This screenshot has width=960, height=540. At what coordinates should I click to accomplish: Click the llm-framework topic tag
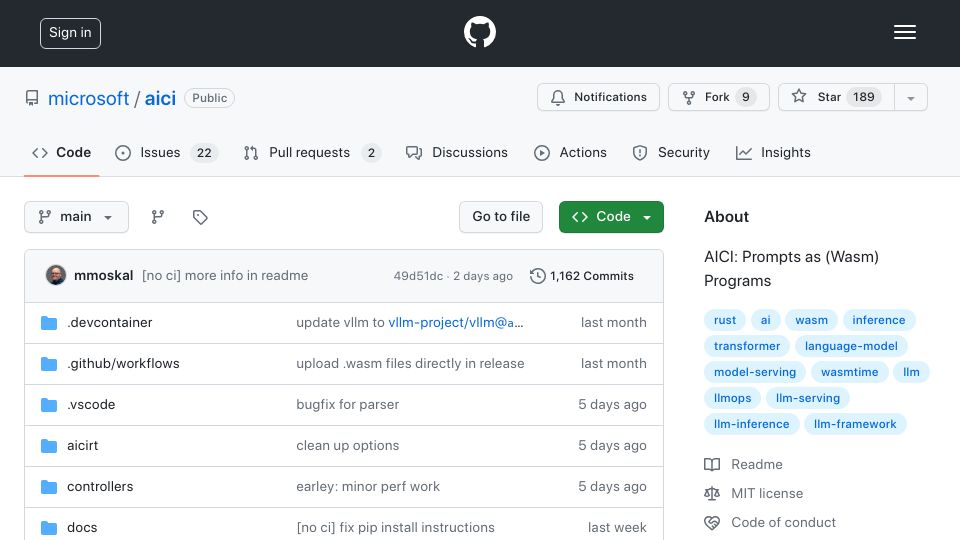[x=855, y=424]
